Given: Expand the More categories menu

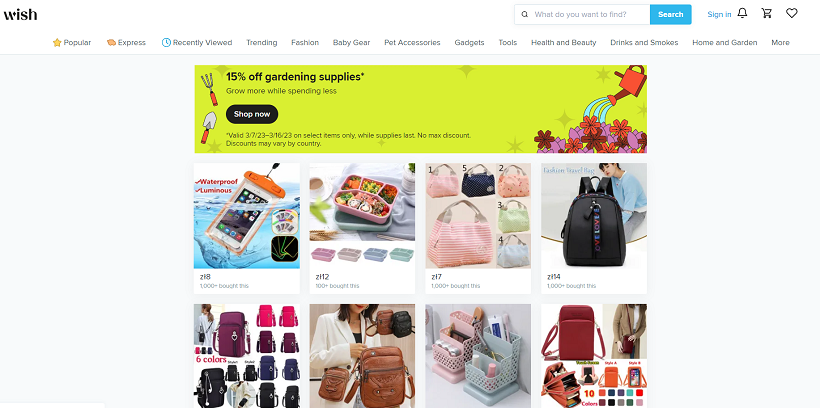Looking at the screenshot, I should tap(780, 42).
